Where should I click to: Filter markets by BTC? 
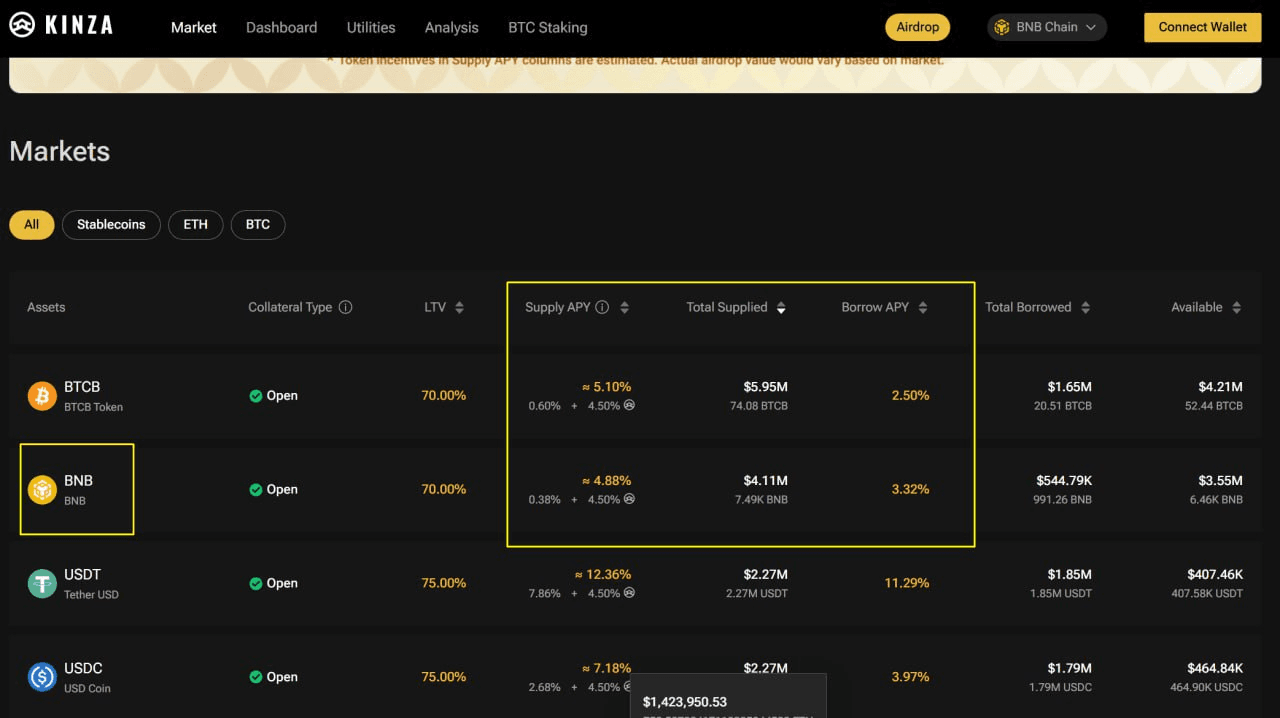(258, 224)
